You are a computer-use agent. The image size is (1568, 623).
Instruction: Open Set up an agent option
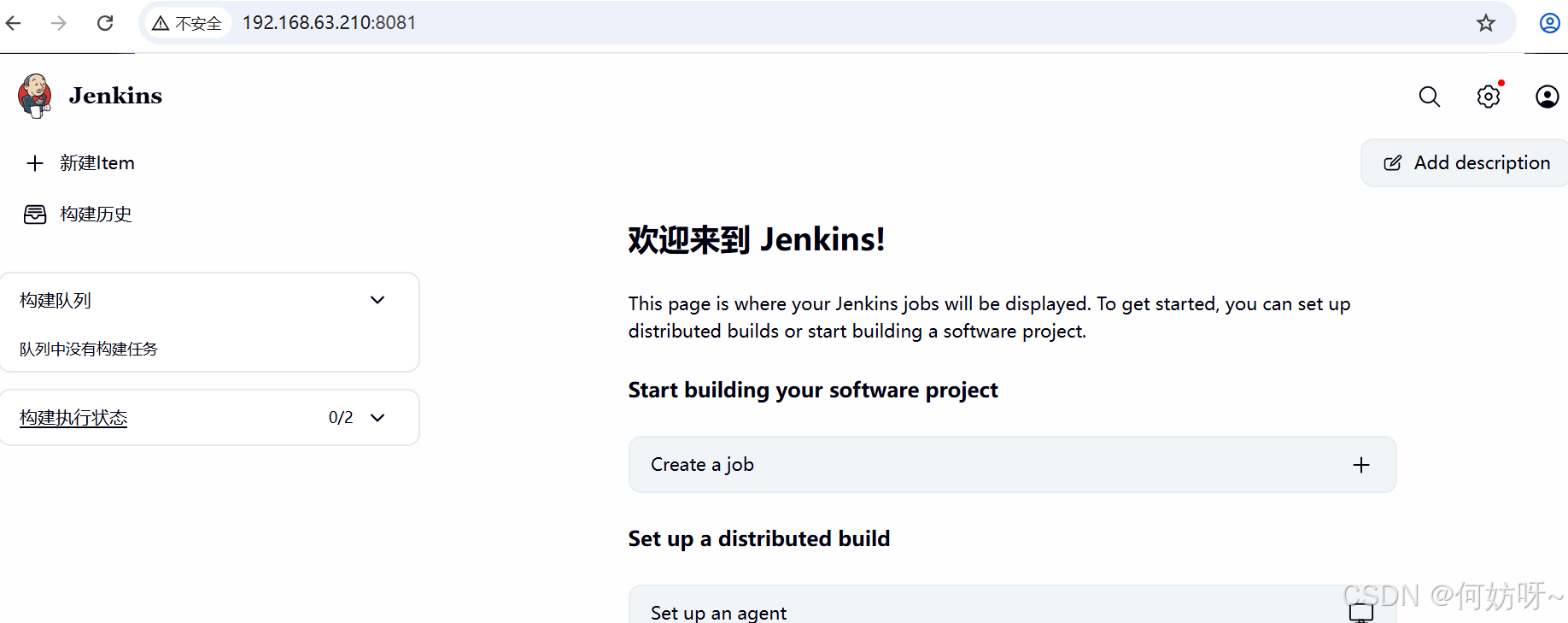(1012, 605)
